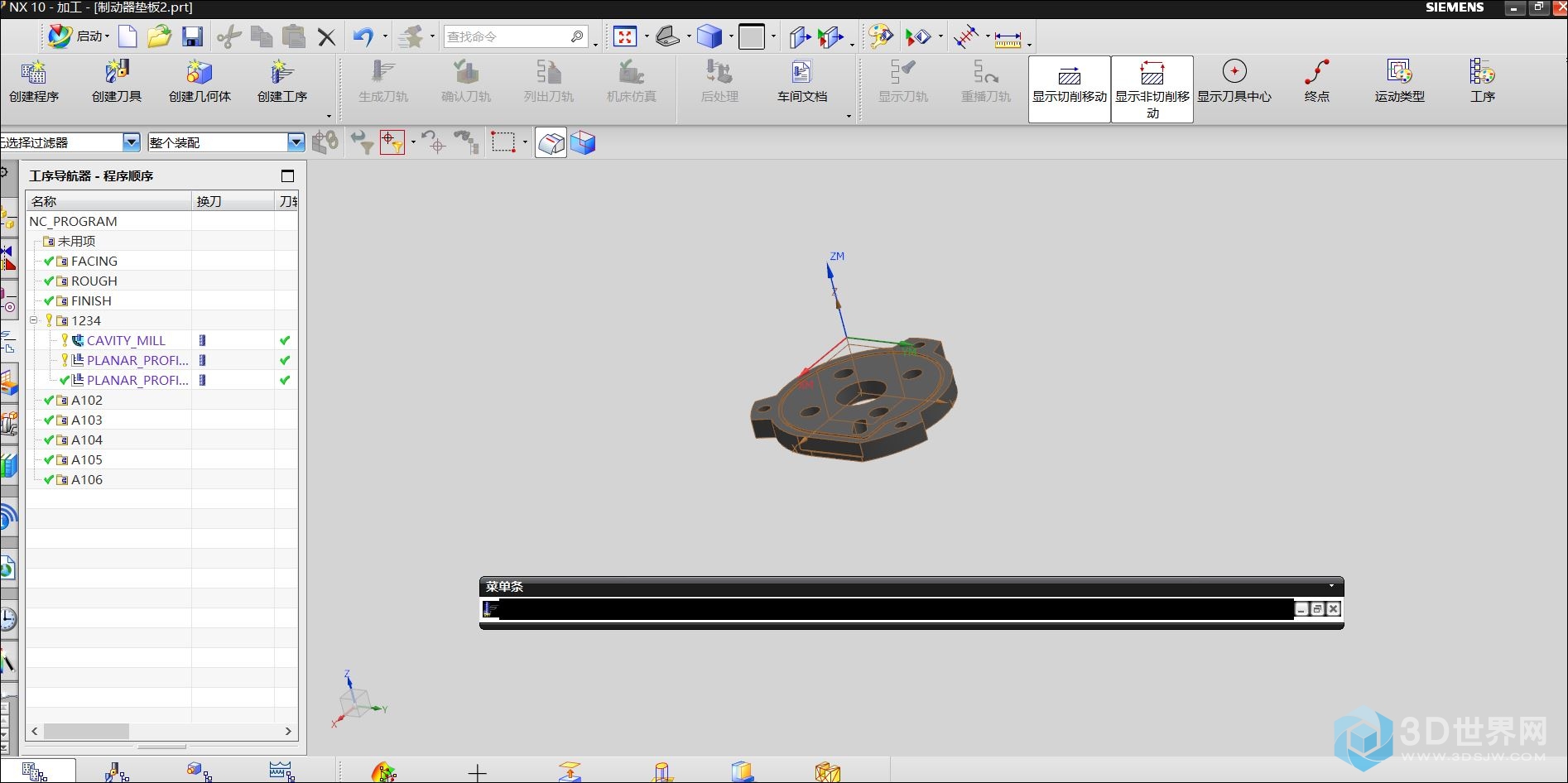Open the 启动 (Start) menu

(x=79, y=36)
